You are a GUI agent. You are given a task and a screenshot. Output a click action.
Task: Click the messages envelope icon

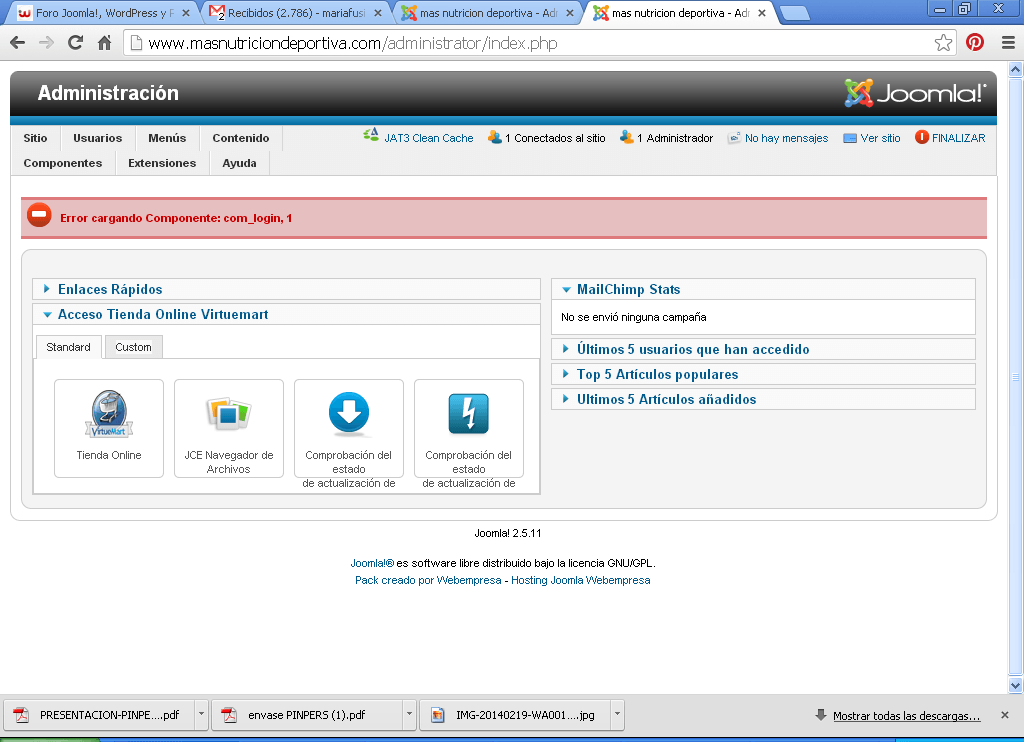pyautogui.click(x=735, y=138)
